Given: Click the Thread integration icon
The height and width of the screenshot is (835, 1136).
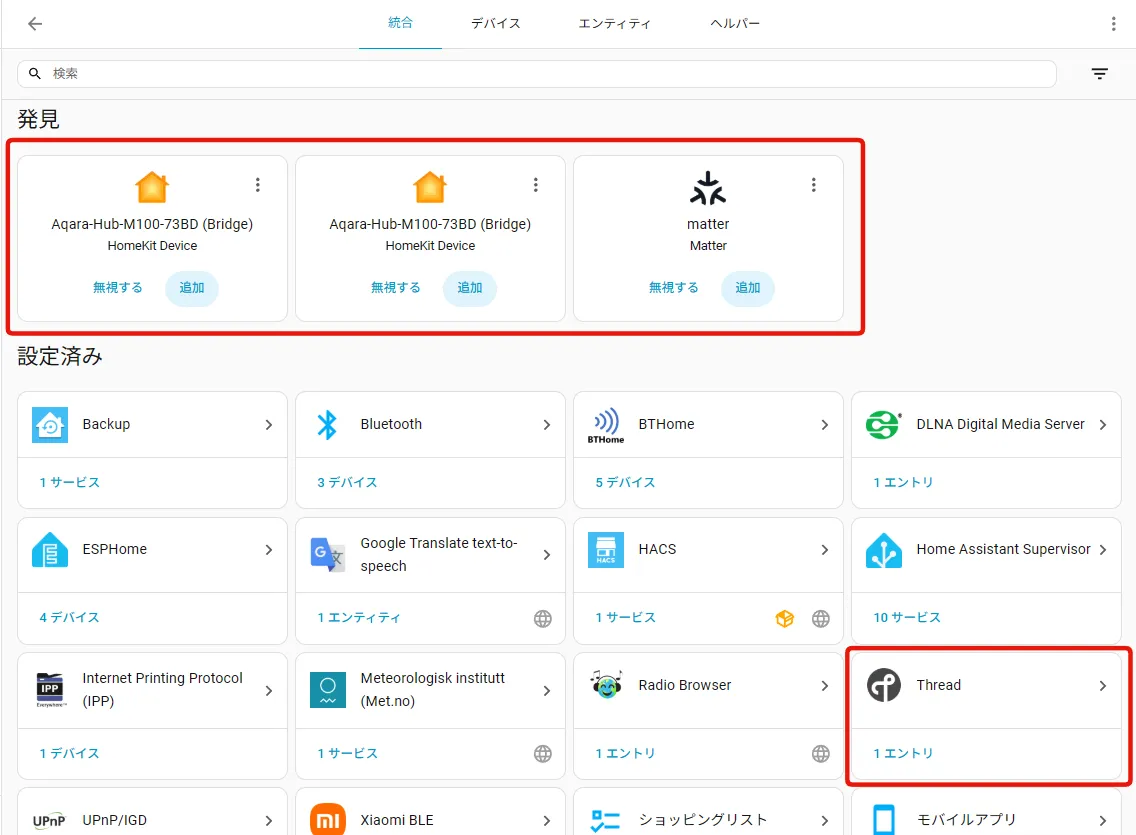Looking at the screenshot, I should pos(883,685).
